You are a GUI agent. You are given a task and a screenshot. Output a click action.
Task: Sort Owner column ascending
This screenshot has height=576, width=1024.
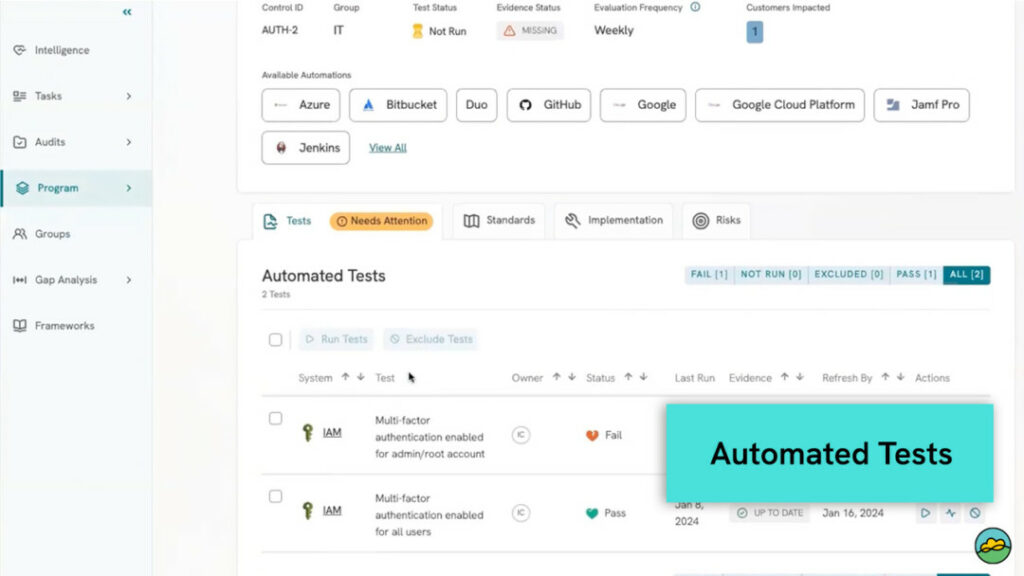coord(556,377)
